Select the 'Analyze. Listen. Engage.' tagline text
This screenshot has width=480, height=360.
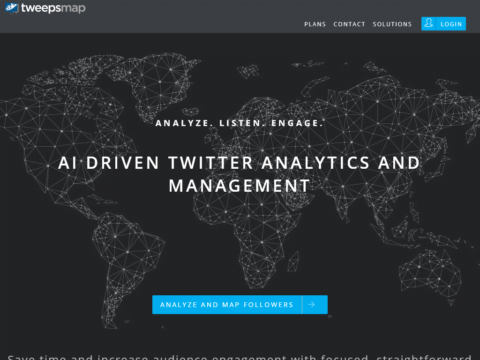coord(240,123)
